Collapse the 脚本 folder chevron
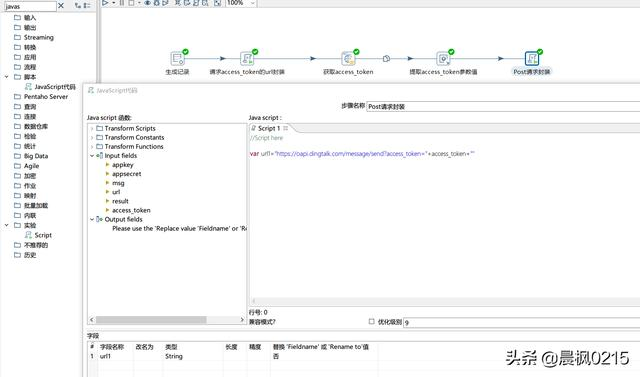 (7, 77)
